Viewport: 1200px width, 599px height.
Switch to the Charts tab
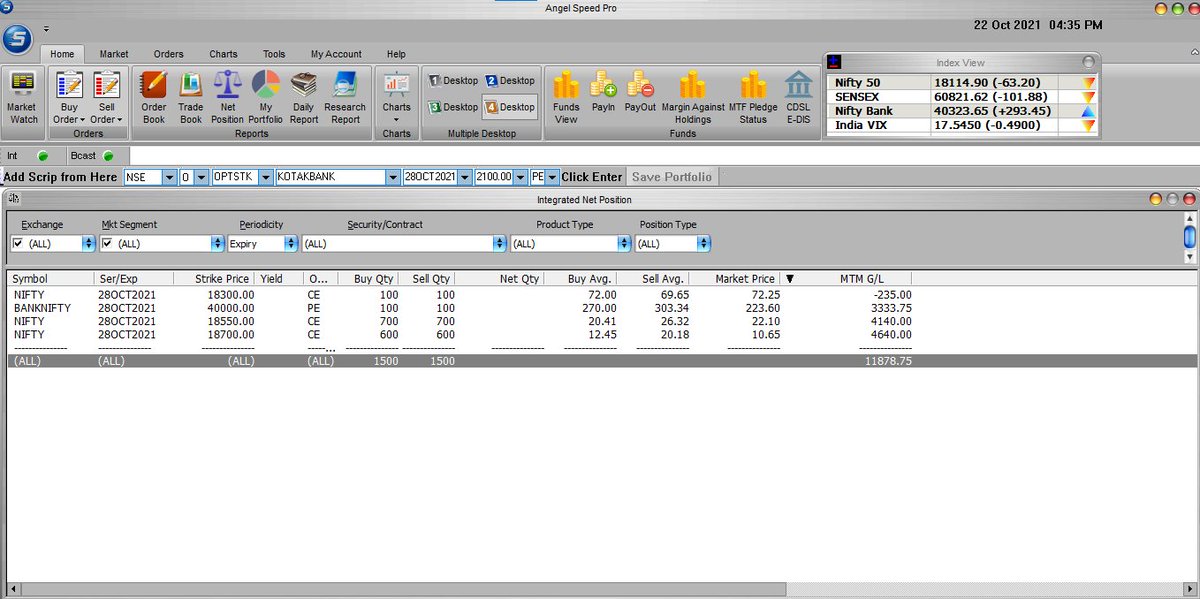(223, 54)
